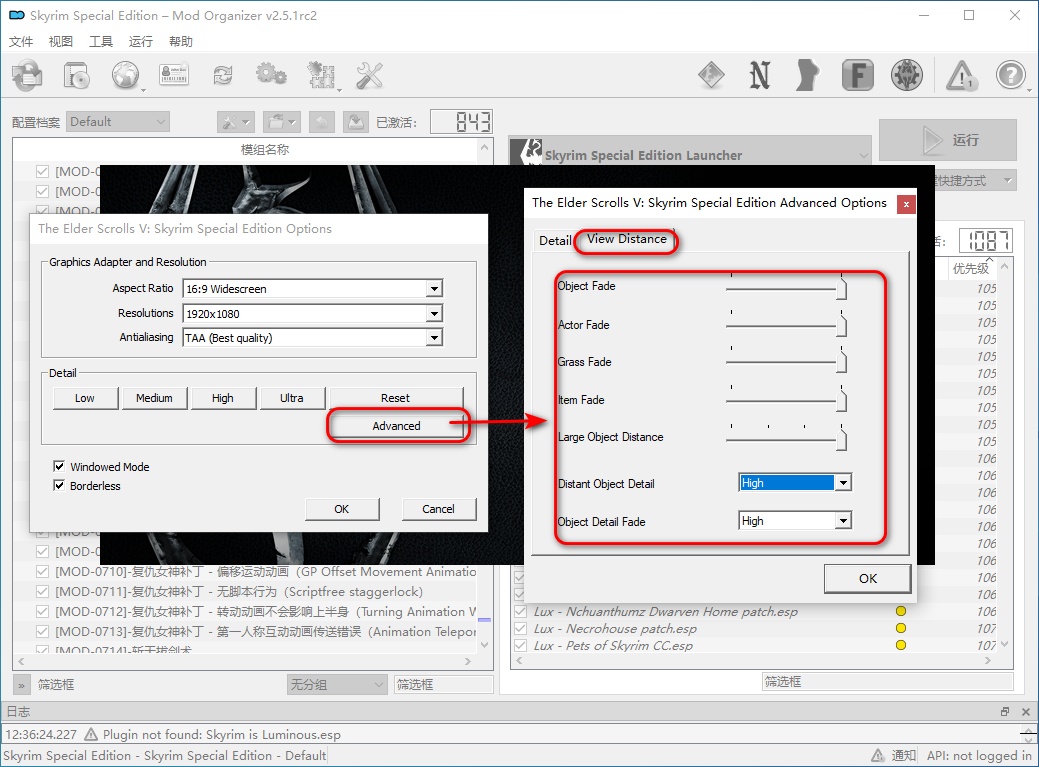Click the Install Mod from archive icon
The image size is (1039, 767).
tap(27, 75)
